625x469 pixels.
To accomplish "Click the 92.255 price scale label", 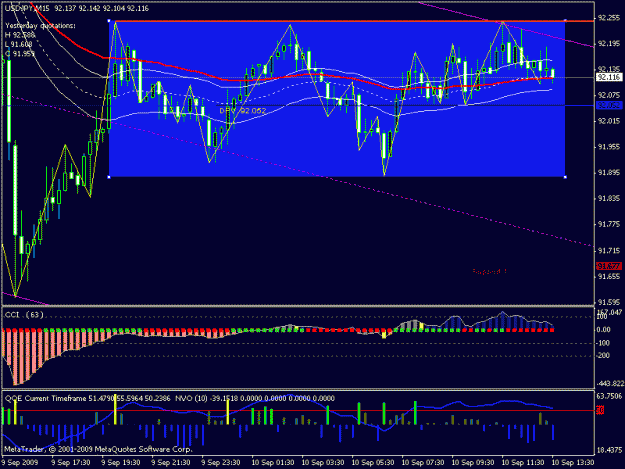I will [x=609, y=18].
